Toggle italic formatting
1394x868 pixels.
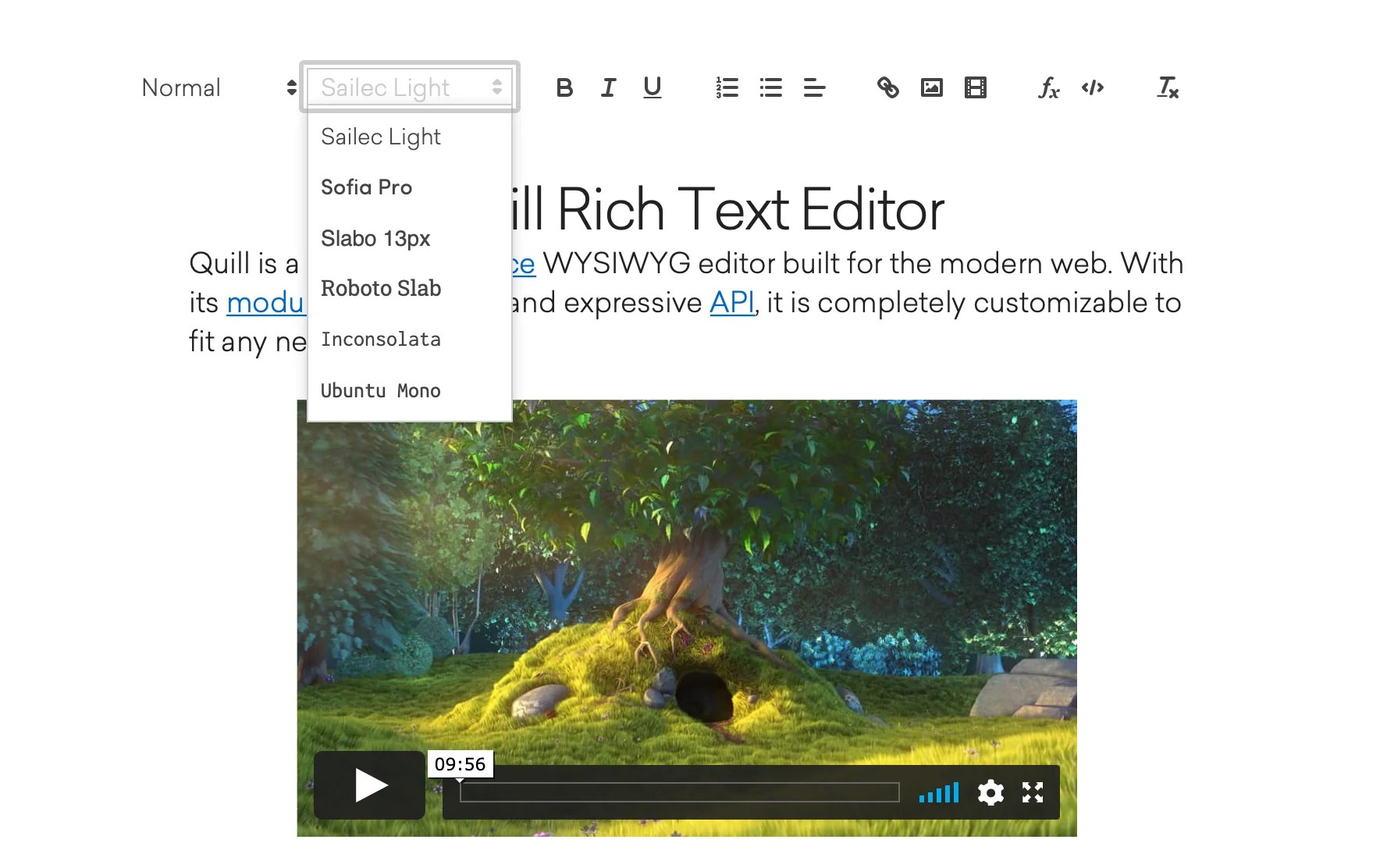pos(608,87)
